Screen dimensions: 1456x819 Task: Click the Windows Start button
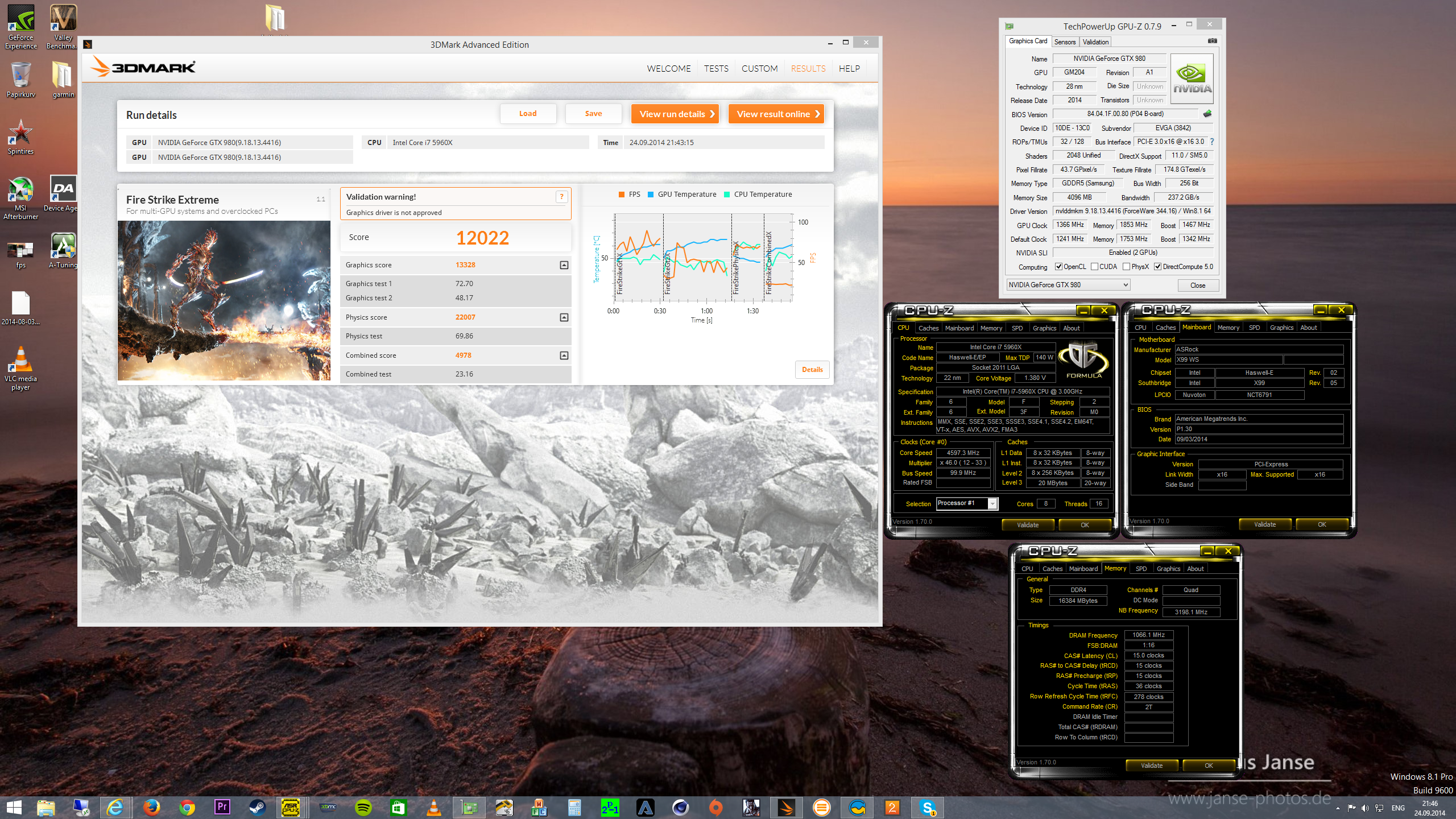[x=14, y=807]
